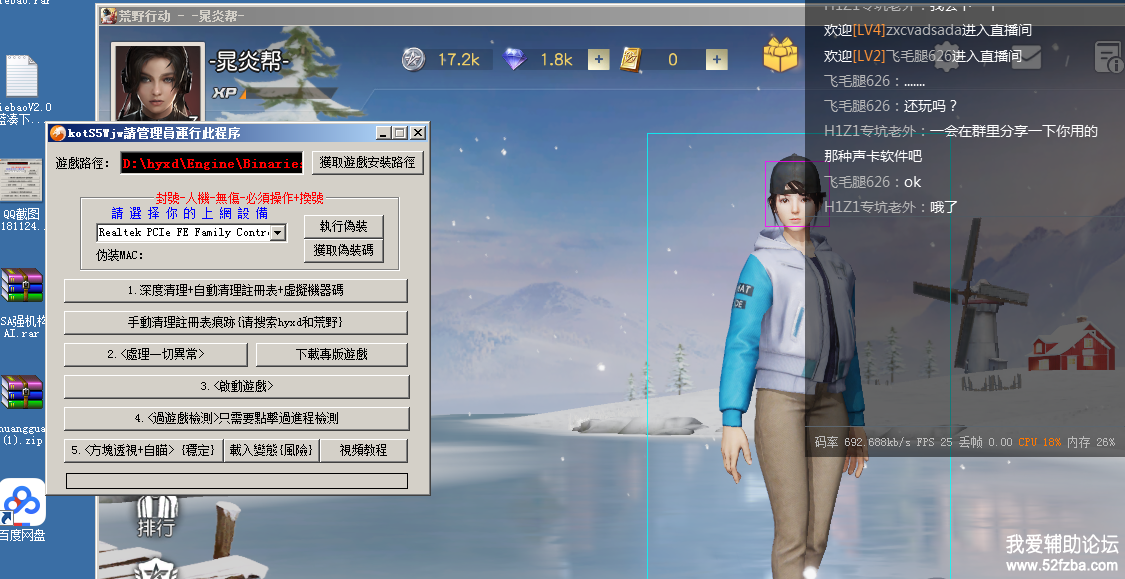The width and height of the screenshot is (1125, 579).
Task: Click the empty progress bar in dialog
Action: point(237,481)
